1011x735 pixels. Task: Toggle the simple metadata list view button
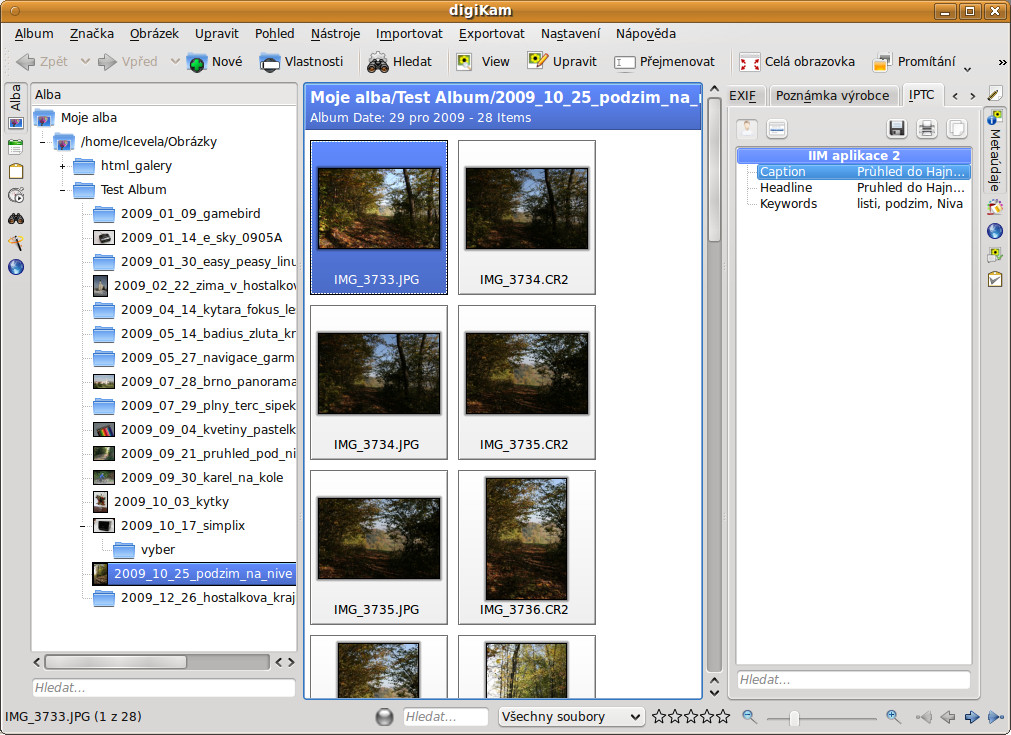[777, 128]
